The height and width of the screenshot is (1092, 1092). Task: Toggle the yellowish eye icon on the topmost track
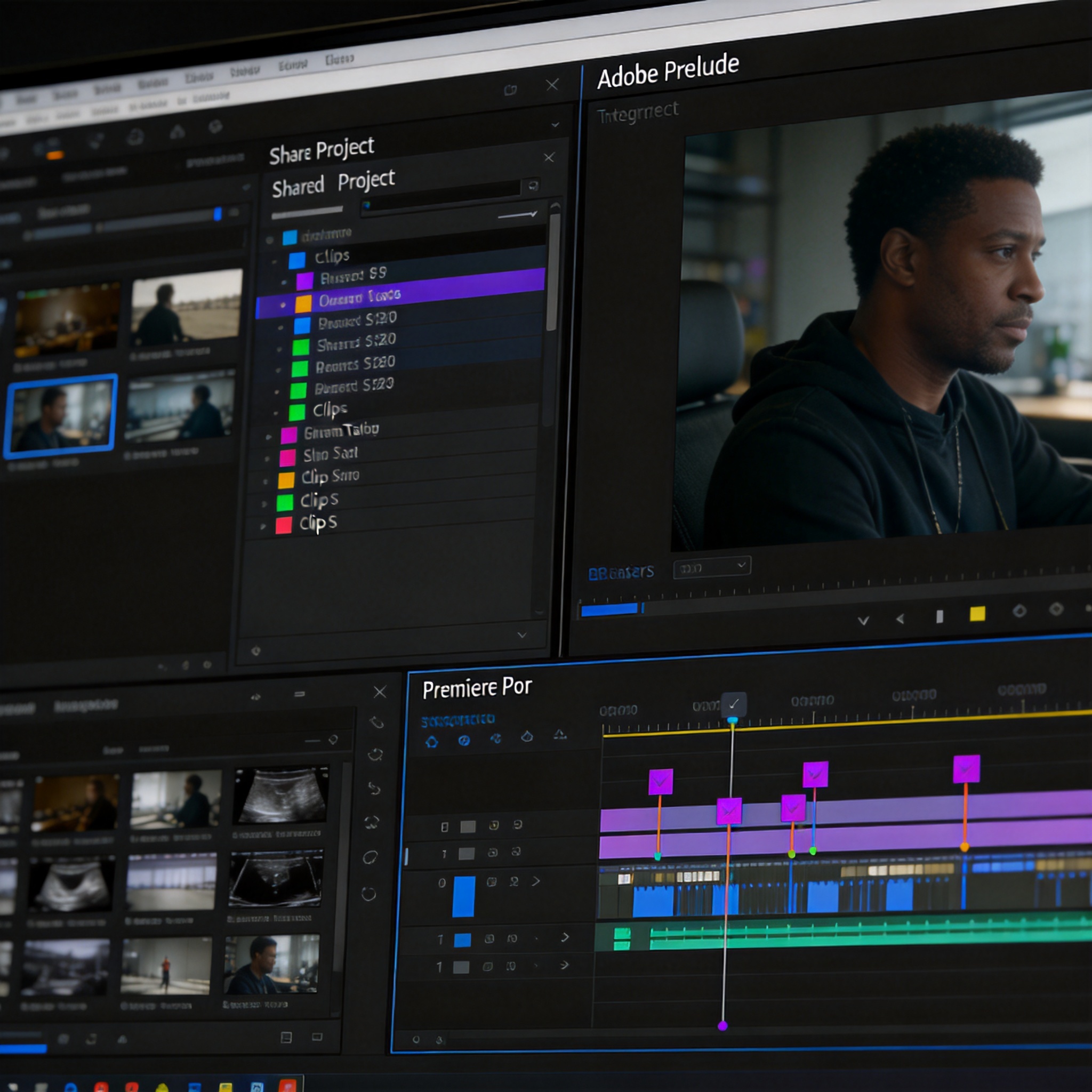(x=493, y=826)
